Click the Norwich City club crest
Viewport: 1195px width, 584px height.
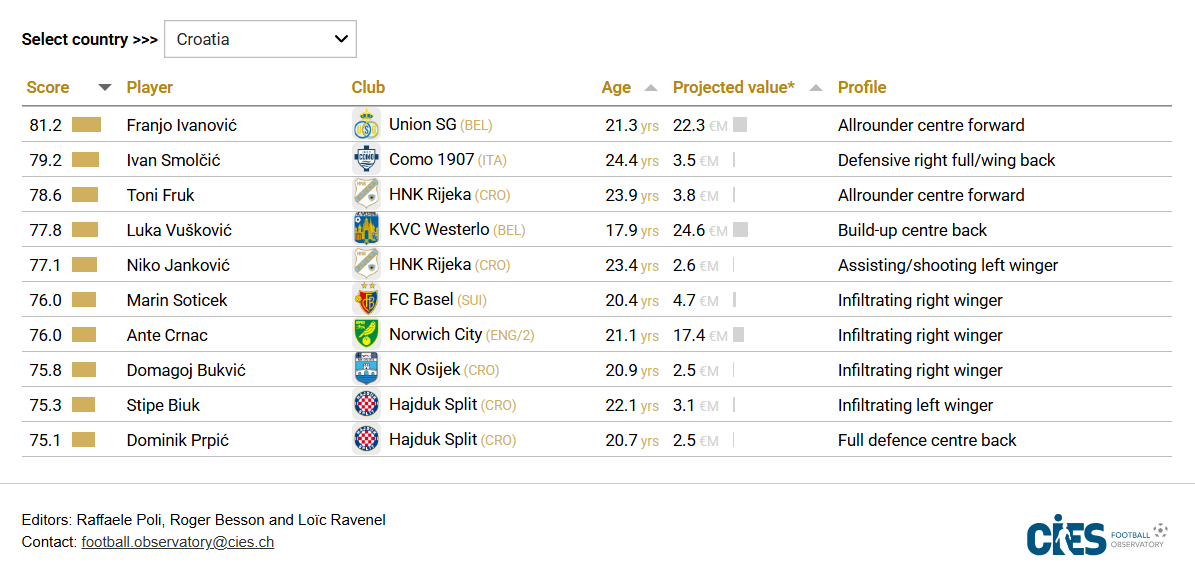[x=366, y=335]
